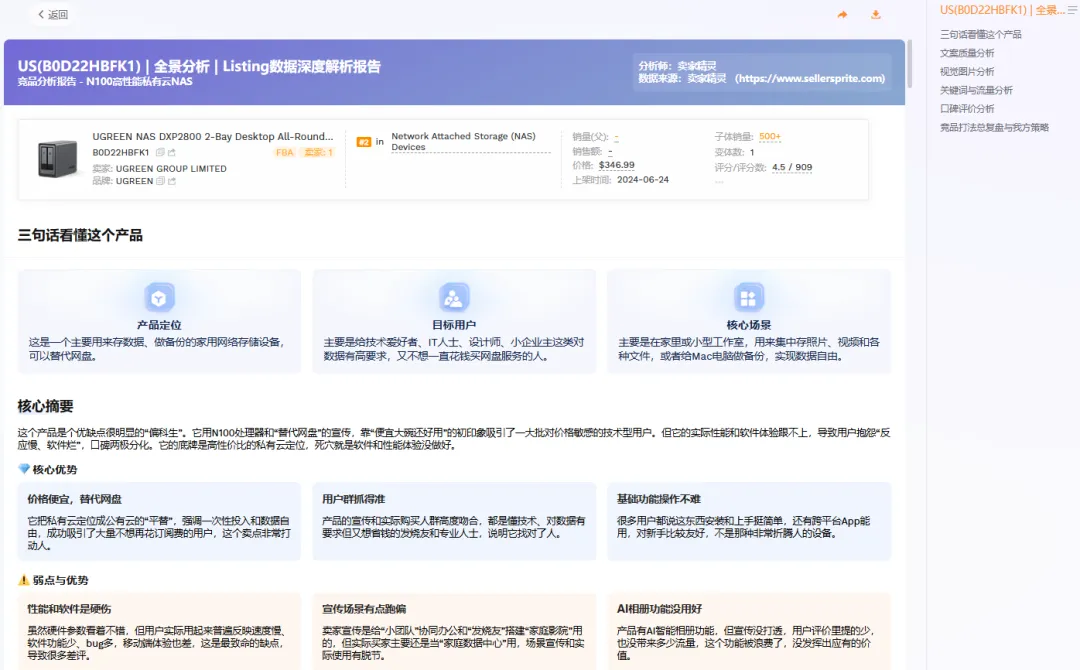Click the 产品定位 cube icon

pos(159,297)
